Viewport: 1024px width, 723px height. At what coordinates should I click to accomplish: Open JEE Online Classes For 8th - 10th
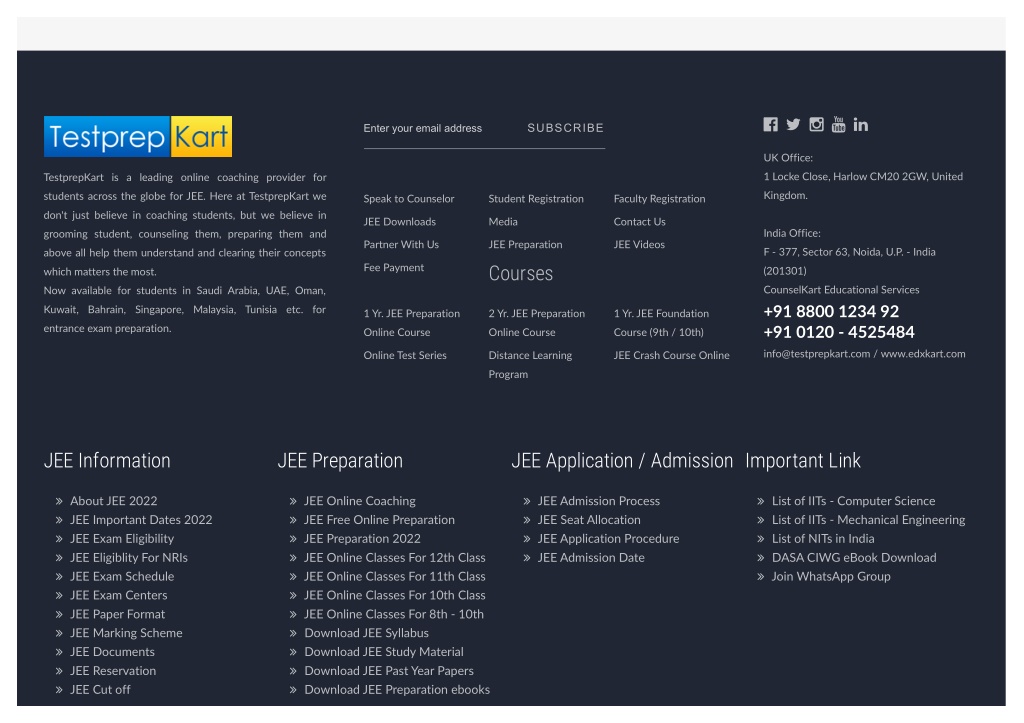coord(394,615)
